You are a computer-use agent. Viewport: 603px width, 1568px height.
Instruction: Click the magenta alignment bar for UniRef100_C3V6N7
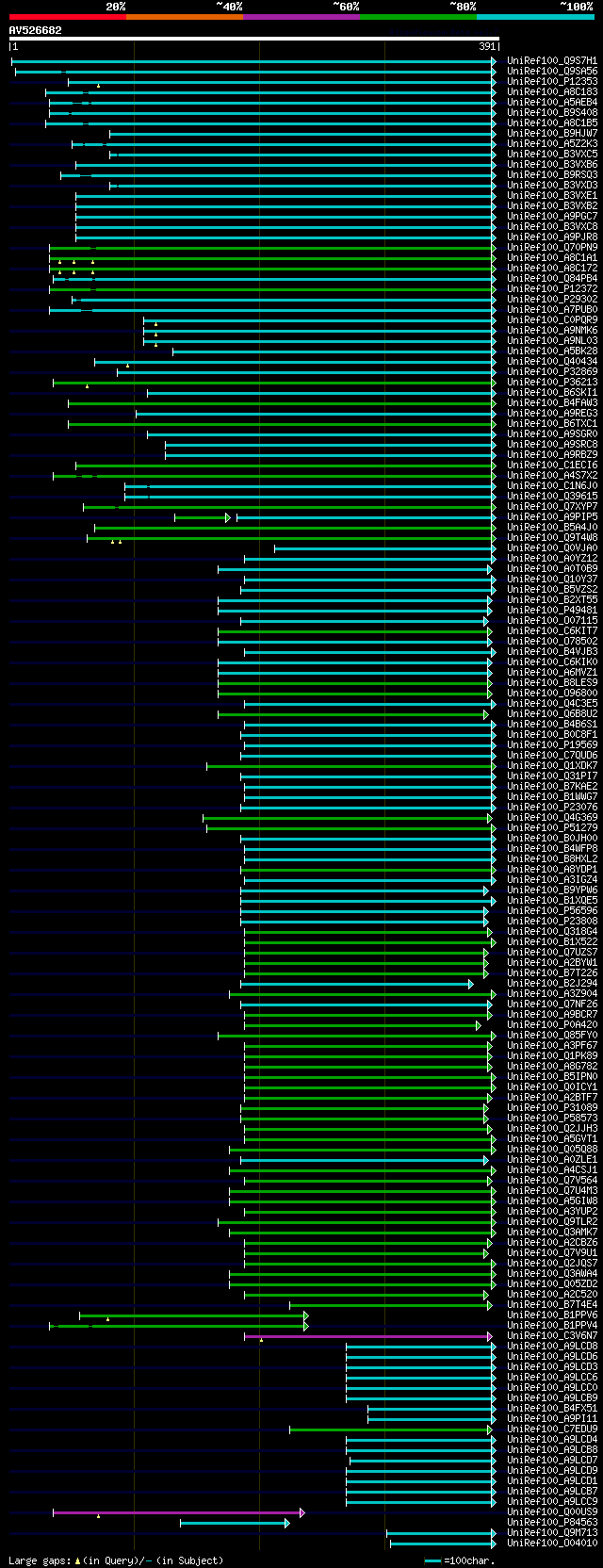click(x=367, y=1335)
